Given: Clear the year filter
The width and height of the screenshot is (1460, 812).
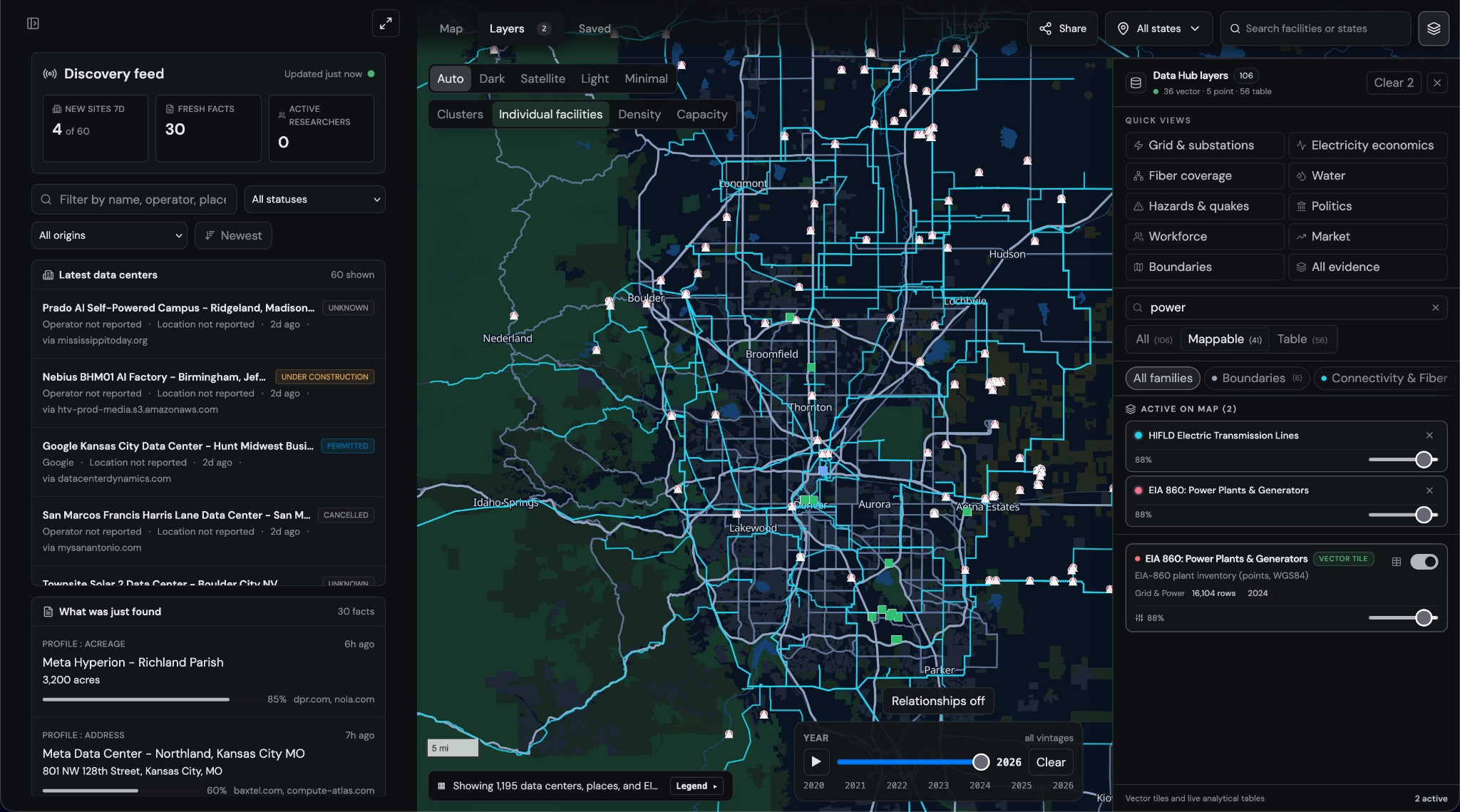Looking at the screenshot, I should (x=1050, y=762).
